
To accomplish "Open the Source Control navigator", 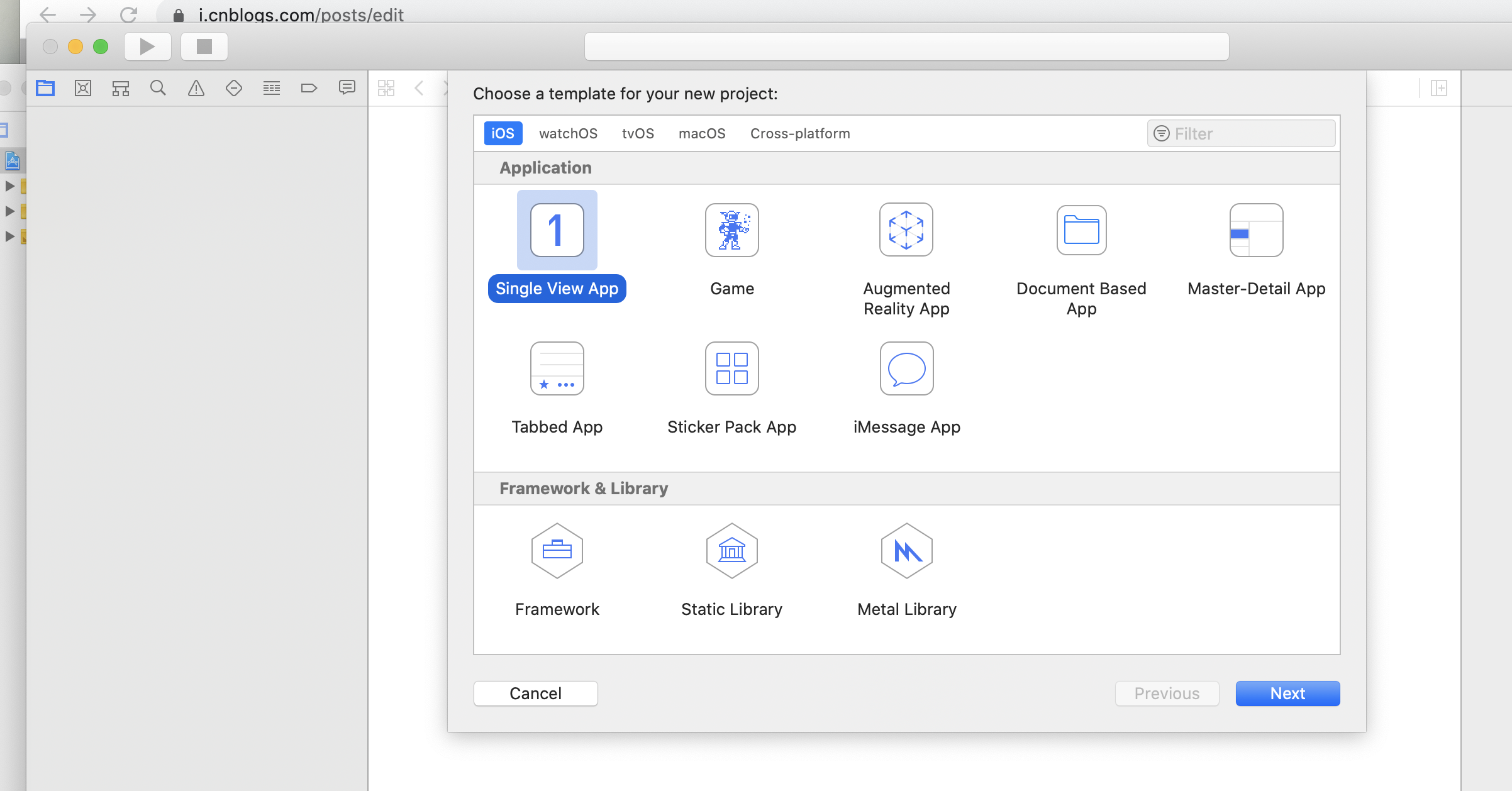I will point(83,88).
